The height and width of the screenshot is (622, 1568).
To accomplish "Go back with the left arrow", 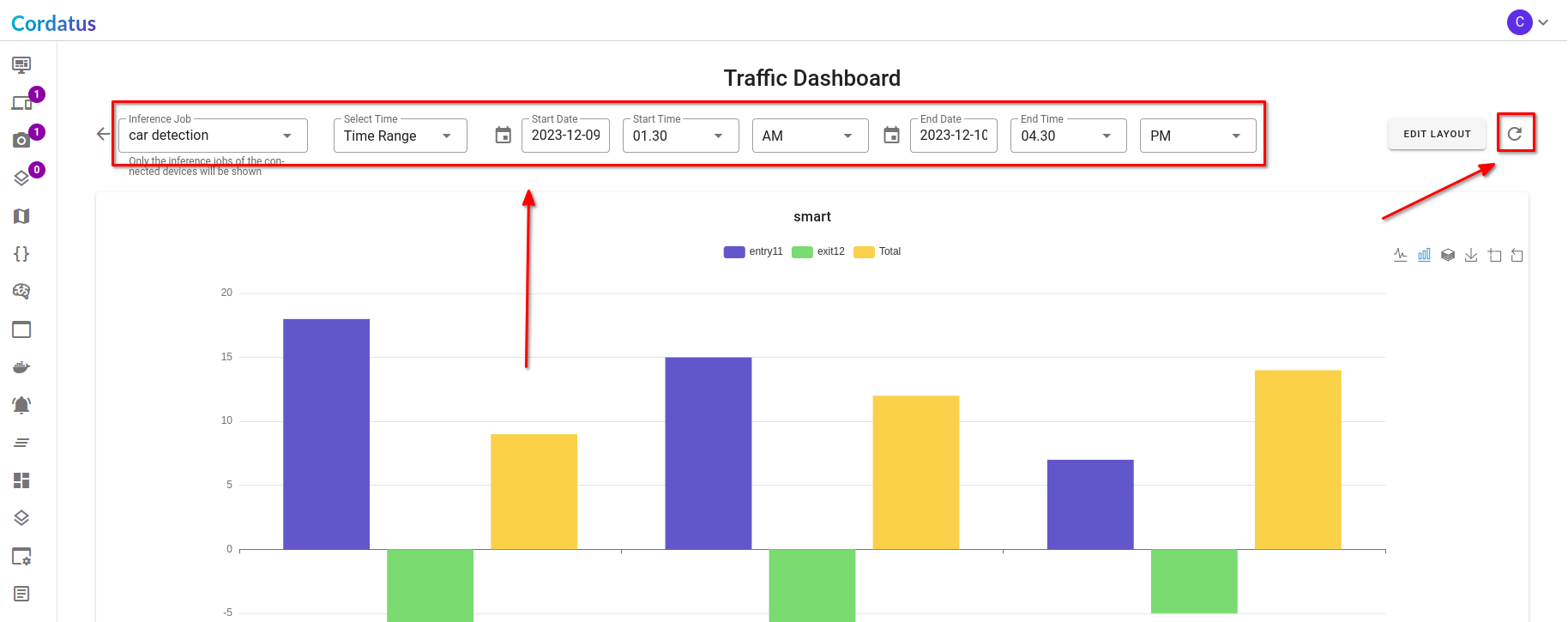I will click(x=103, y=134).
